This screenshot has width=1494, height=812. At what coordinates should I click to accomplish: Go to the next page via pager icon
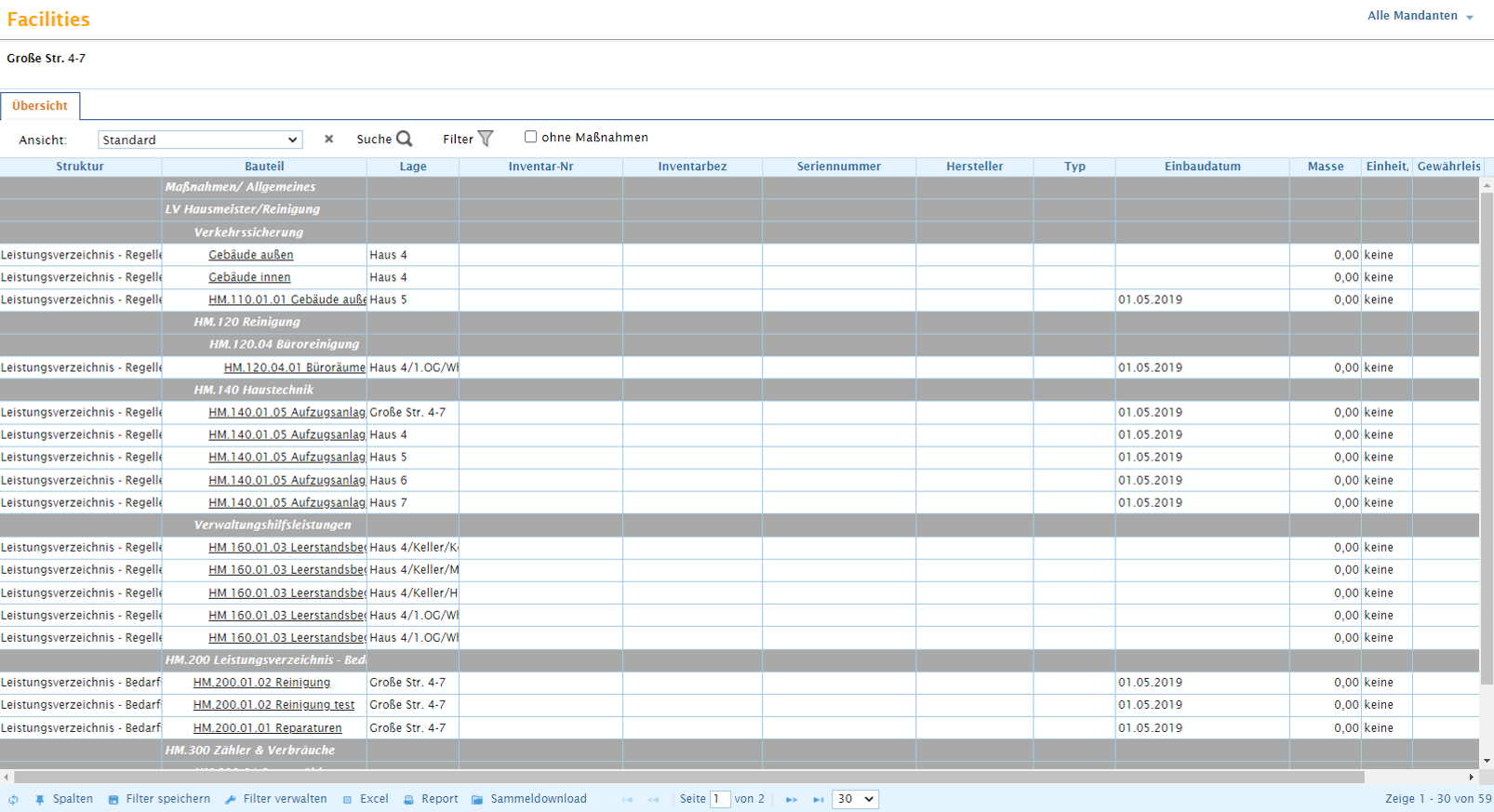(791, 800)
